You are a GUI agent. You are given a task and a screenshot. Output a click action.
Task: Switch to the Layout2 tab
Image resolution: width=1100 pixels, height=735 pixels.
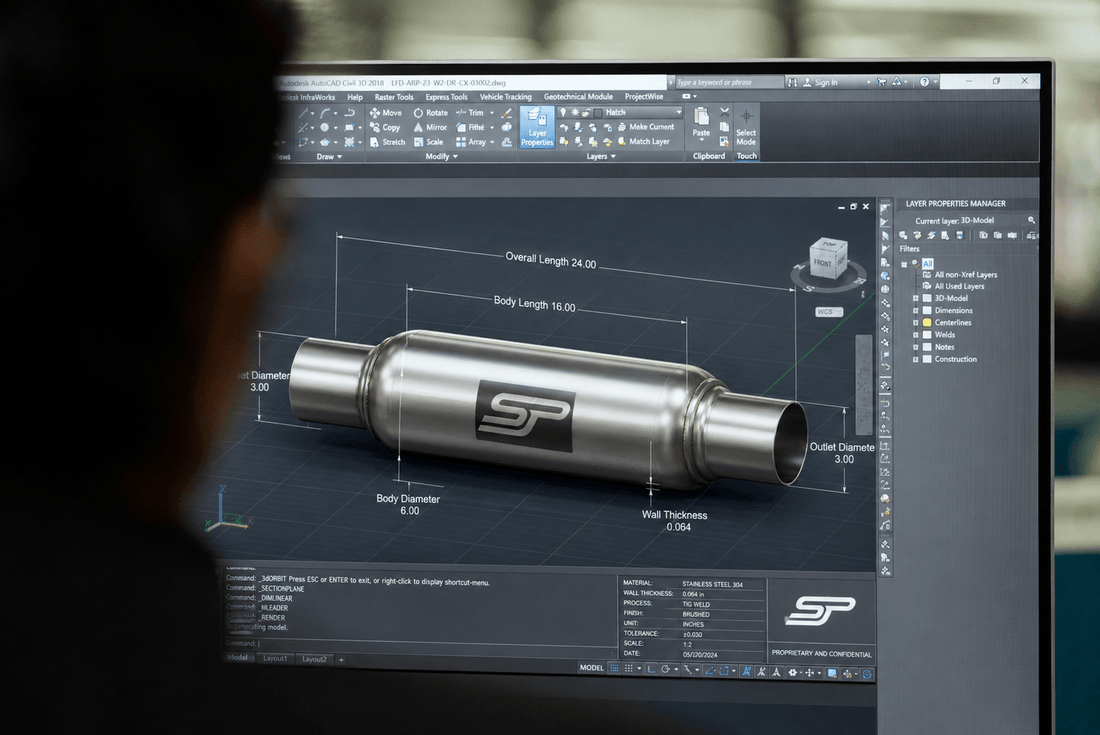click(x=314, y=659)
